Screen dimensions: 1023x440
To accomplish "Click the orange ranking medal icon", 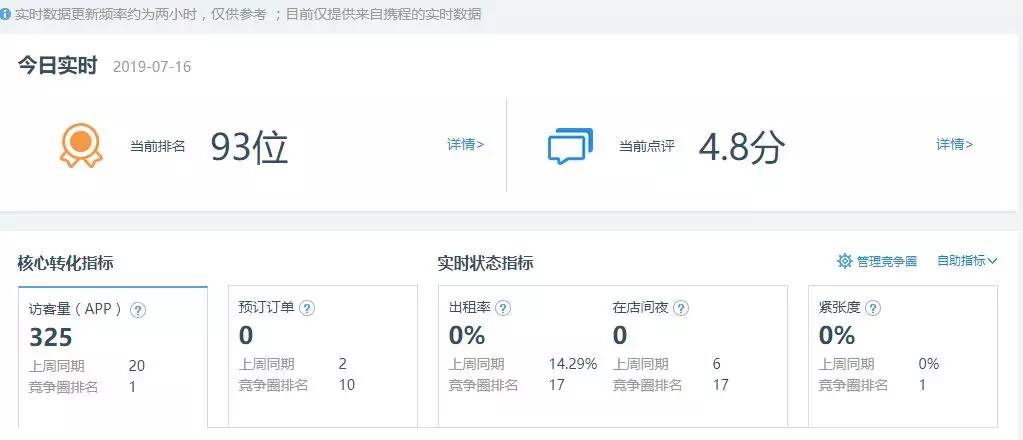I will click(81, 146).
